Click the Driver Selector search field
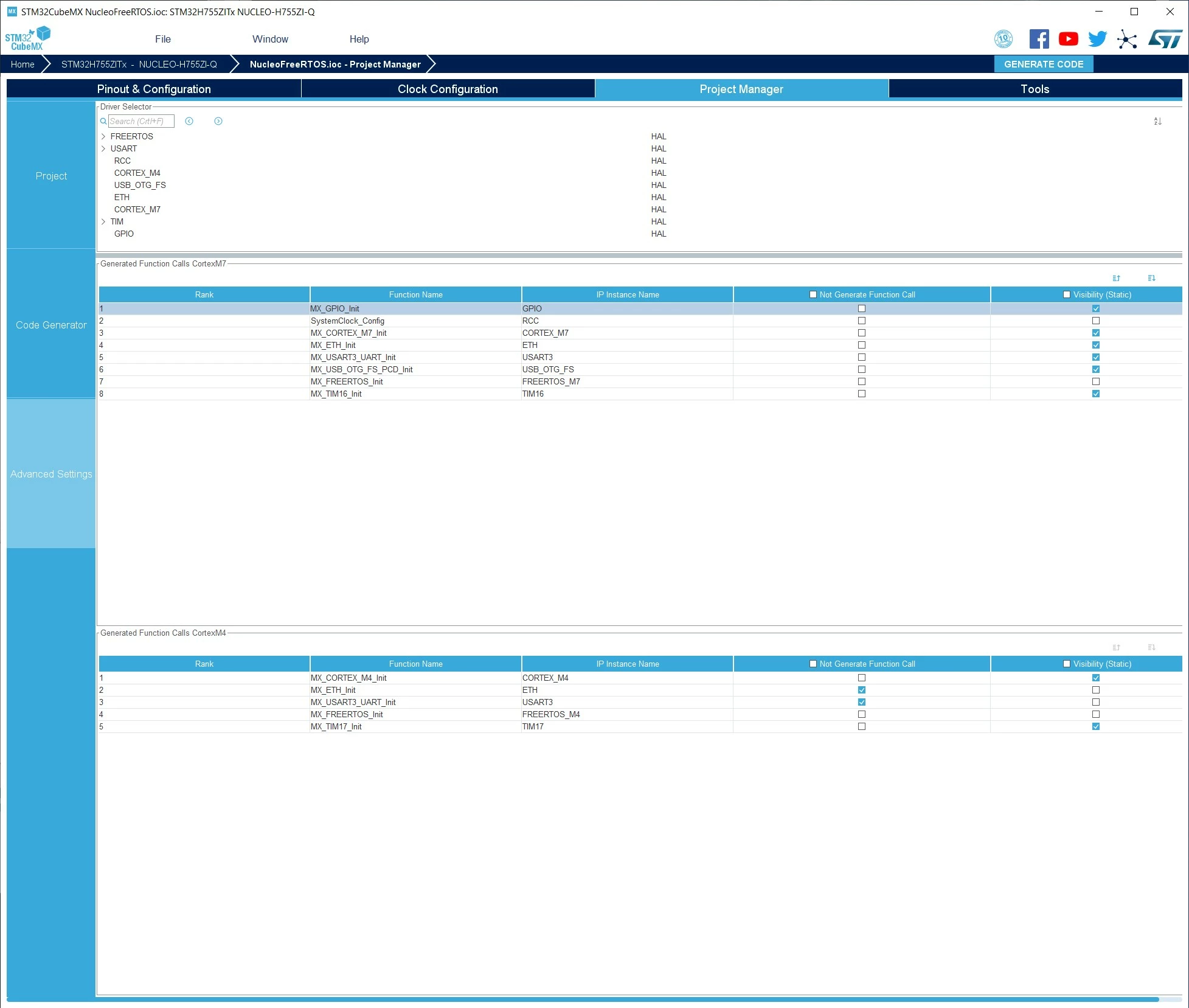Image resolution: width=1189 pixels, height=1008 pixels. pos(141,121)
